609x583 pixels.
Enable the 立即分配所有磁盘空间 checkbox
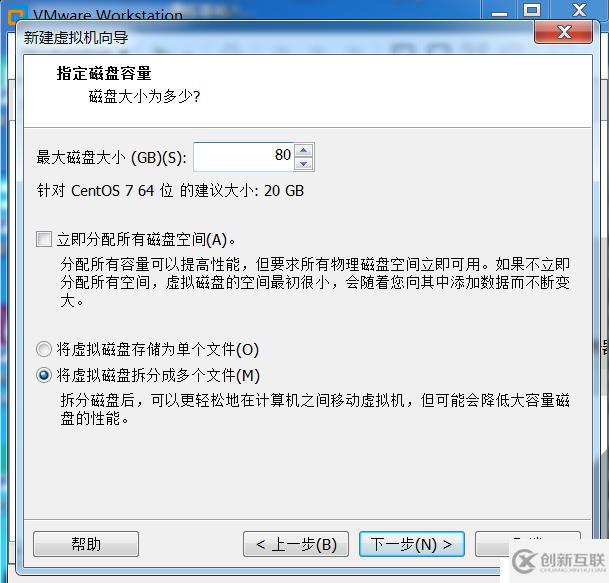pyautogui.click(x=44, y=239)
